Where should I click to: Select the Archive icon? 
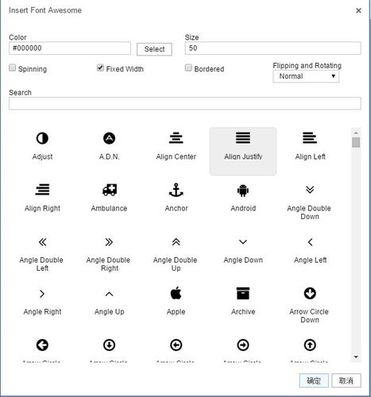point(243,293)
